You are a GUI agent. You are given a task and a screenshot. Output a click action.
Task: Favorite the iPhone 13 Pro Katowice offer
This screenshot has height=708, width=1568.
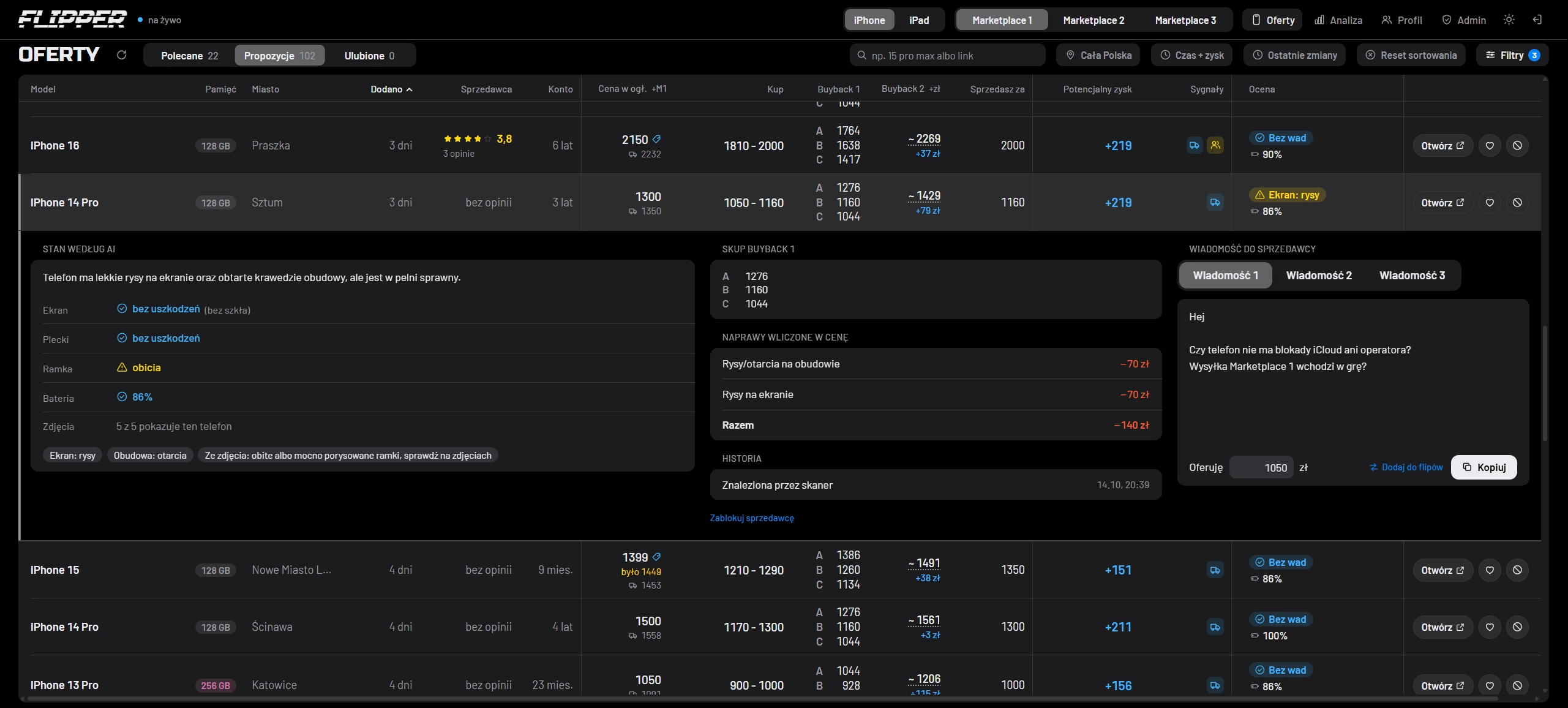pyautogui.click(x=1490, y=686)
